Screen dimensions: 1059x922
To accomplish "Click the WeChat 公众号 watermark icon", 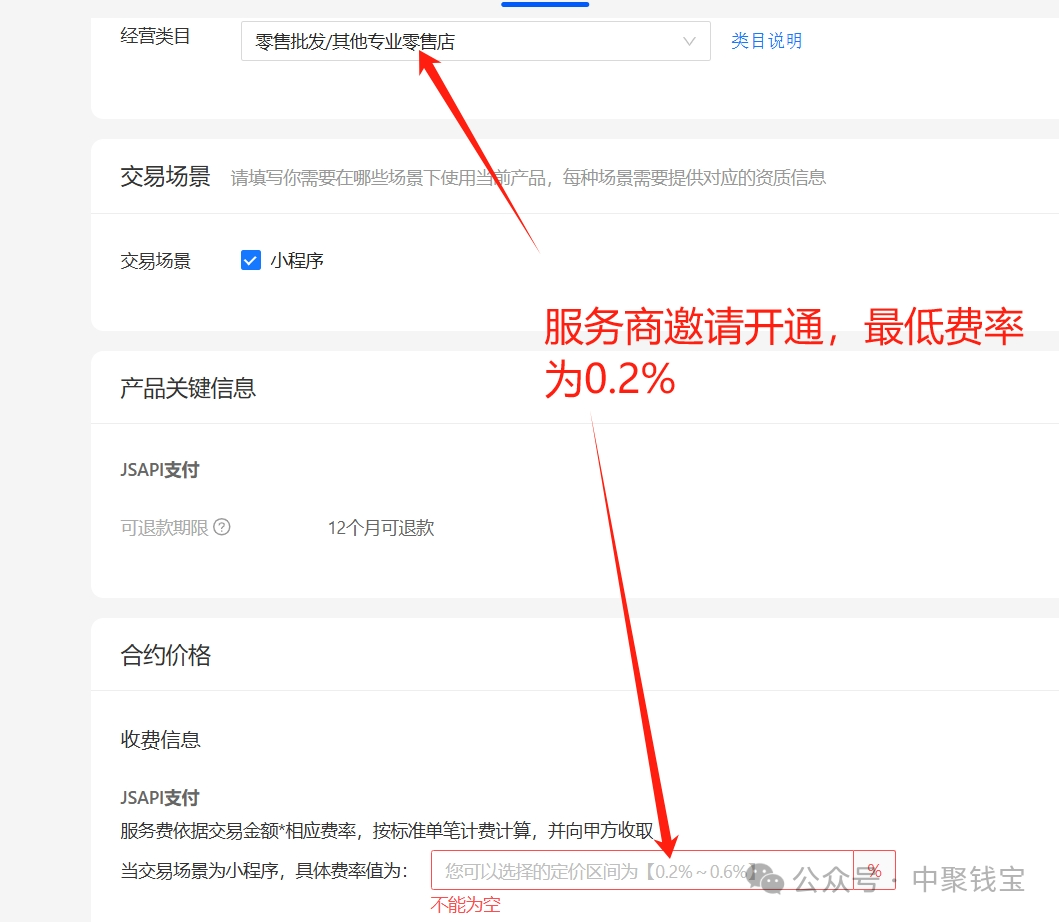I will click(x=766, y=880).
